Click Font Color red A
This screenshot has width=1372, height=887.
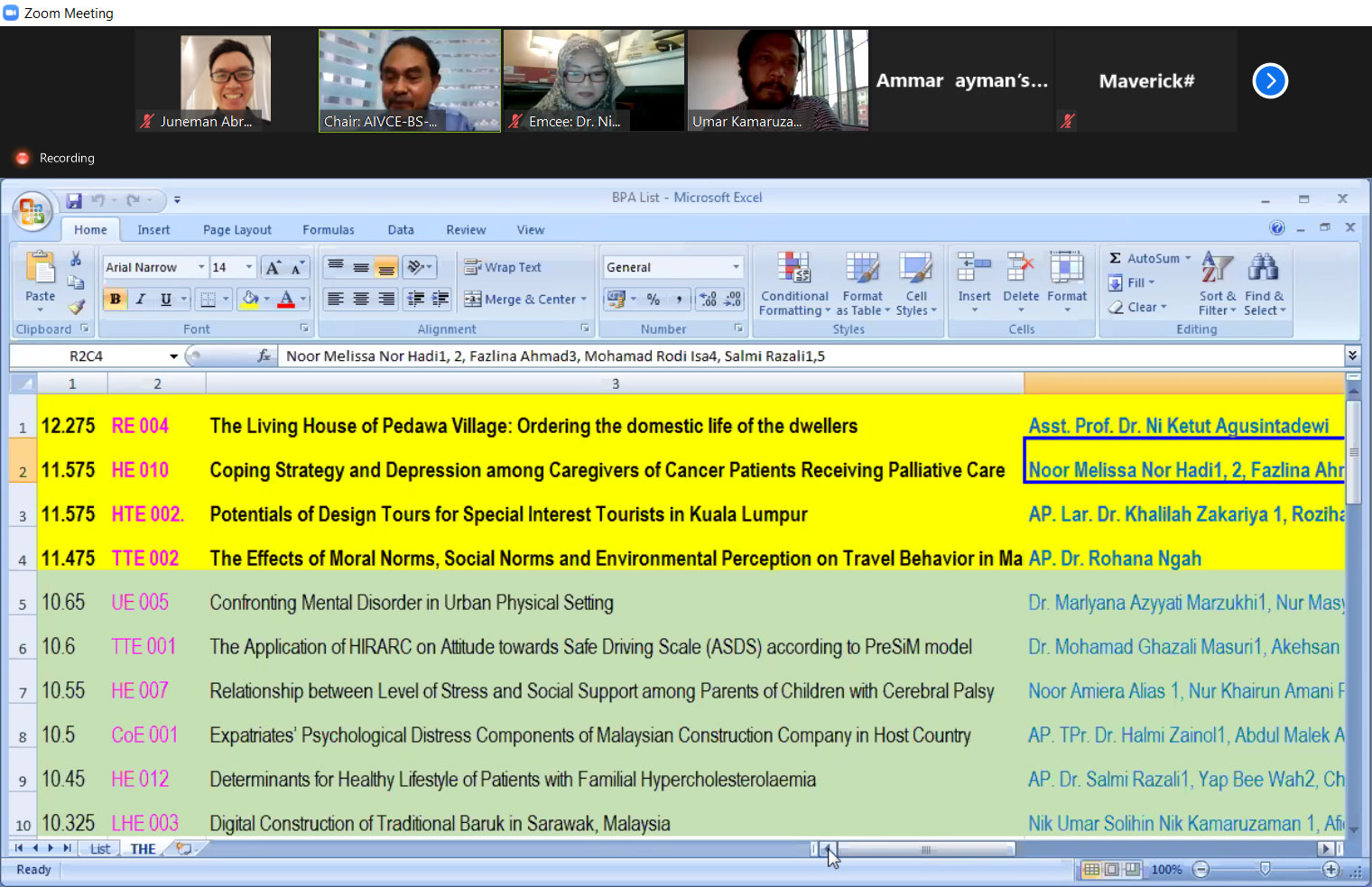pos(286,299)
